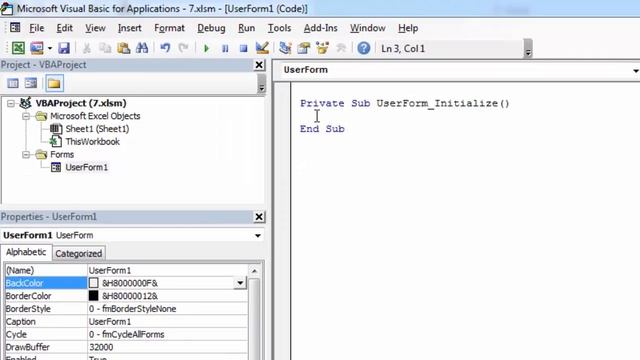Click the Properties list scroll up arrow
Screen dimensions: 640x360
(254, 271)
